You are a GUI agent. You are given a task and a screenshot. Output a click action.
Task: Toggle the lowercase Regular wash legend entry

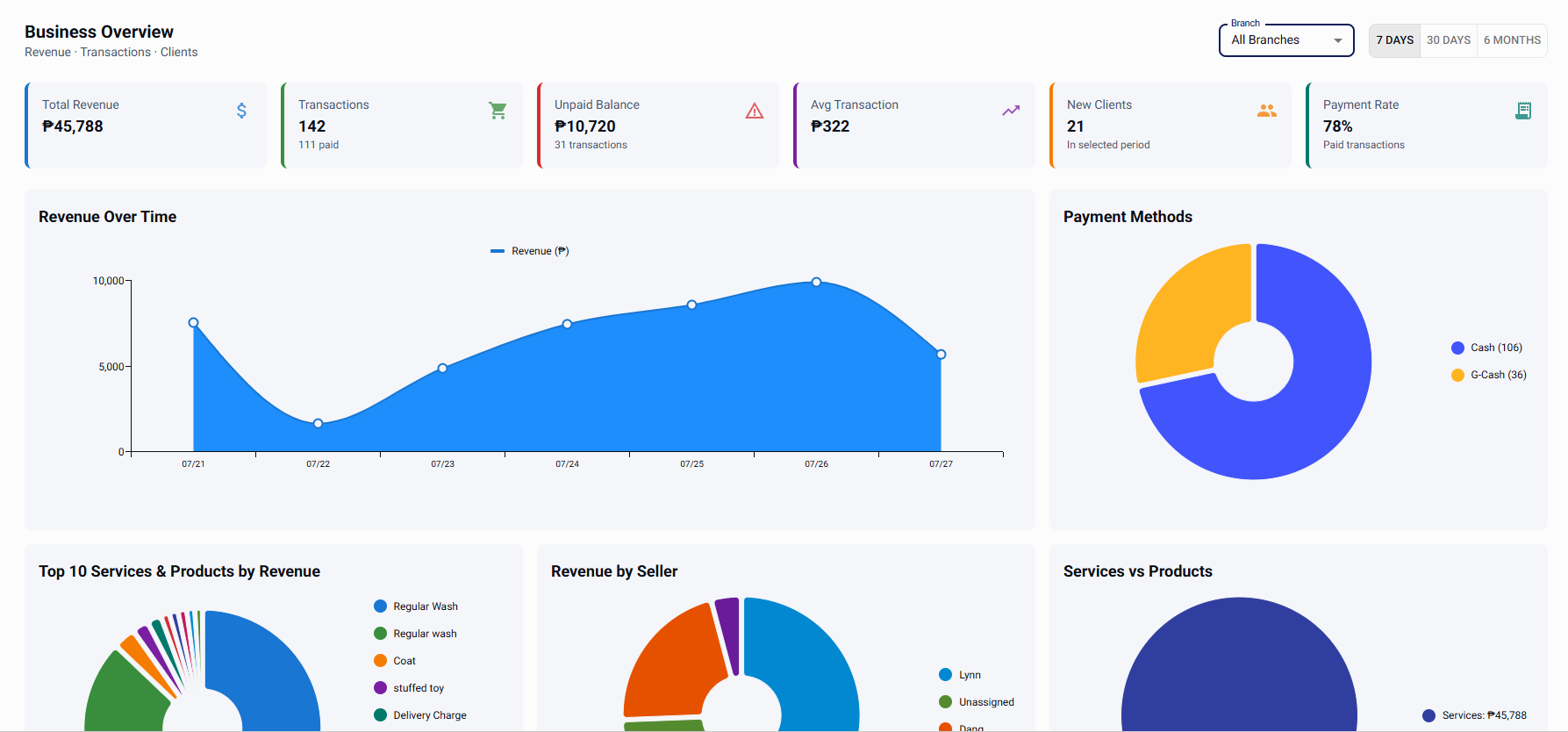click(415, 634)
